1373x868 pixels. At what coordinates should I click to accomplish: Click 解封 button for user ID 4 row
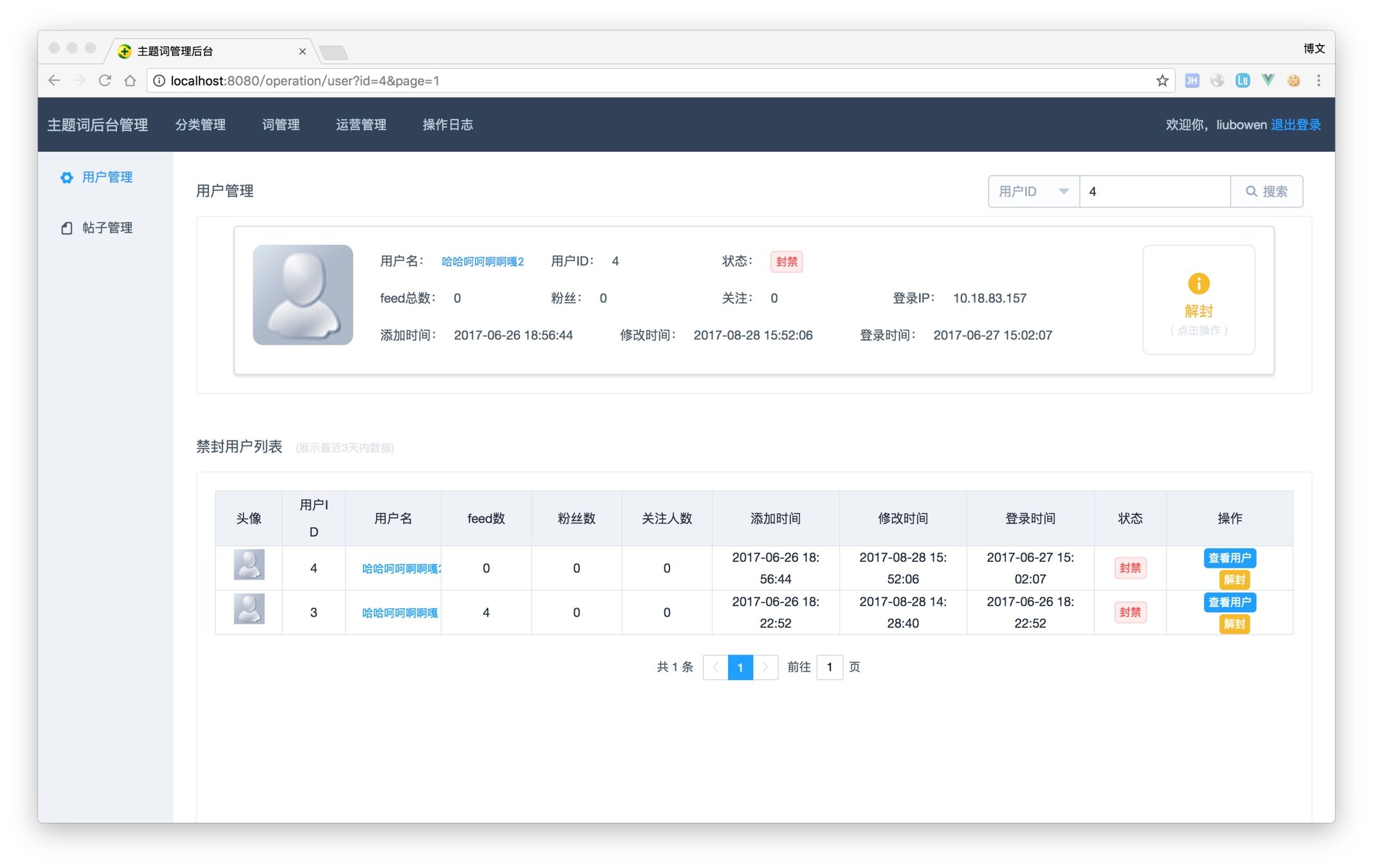1233,580
